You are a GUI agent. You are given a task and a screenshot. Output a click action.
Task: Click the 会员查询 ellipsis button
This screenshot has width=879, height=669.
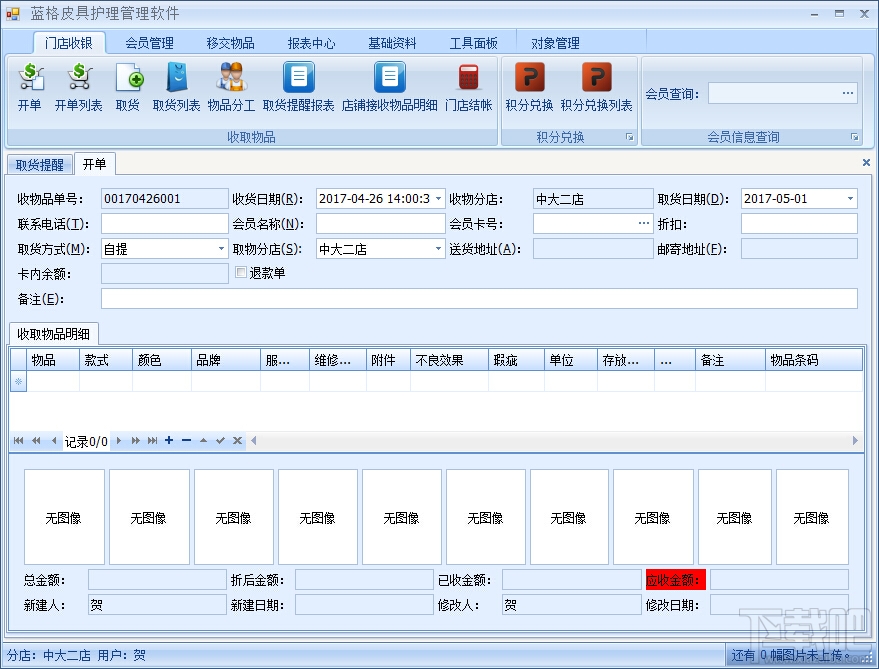click(x=848, y=93)
